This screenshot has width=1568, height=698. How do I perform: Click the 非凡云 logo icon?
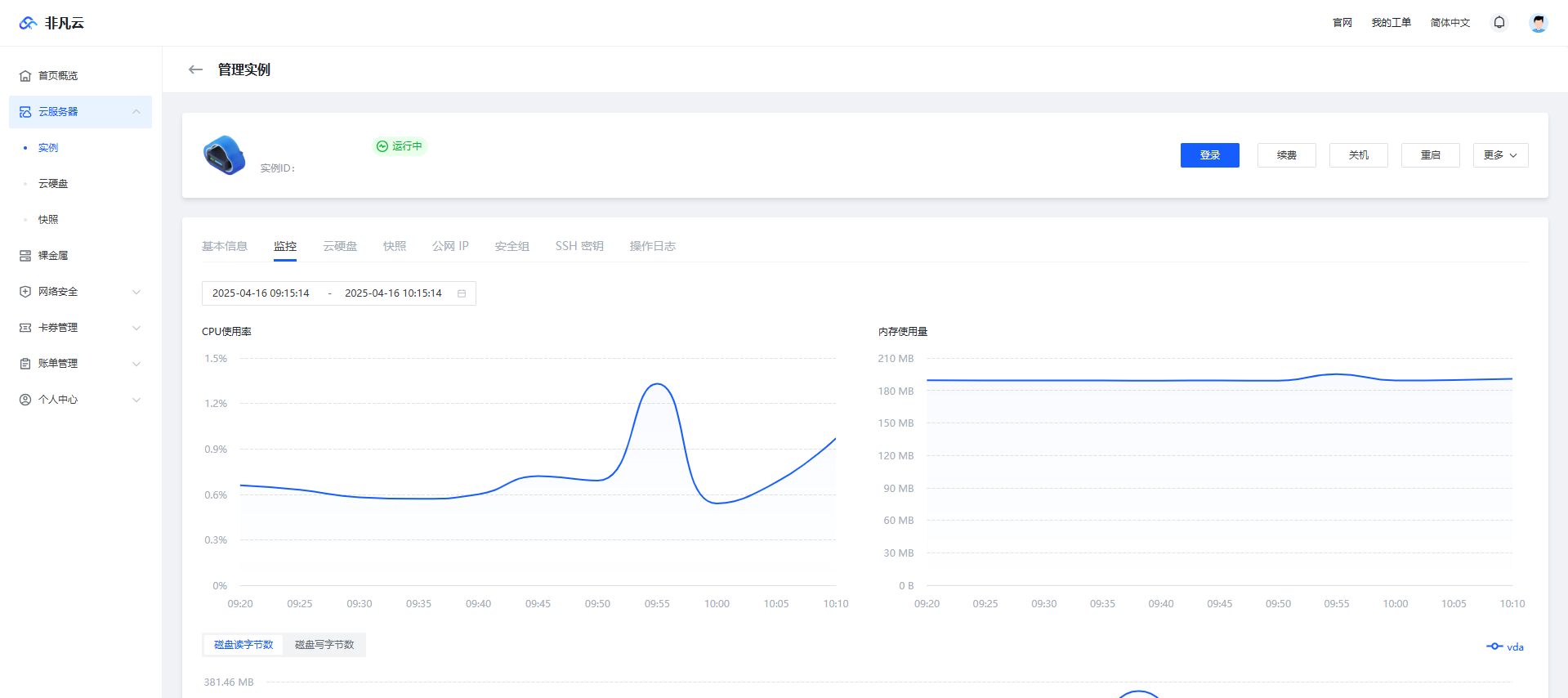(x=29, y=23)
